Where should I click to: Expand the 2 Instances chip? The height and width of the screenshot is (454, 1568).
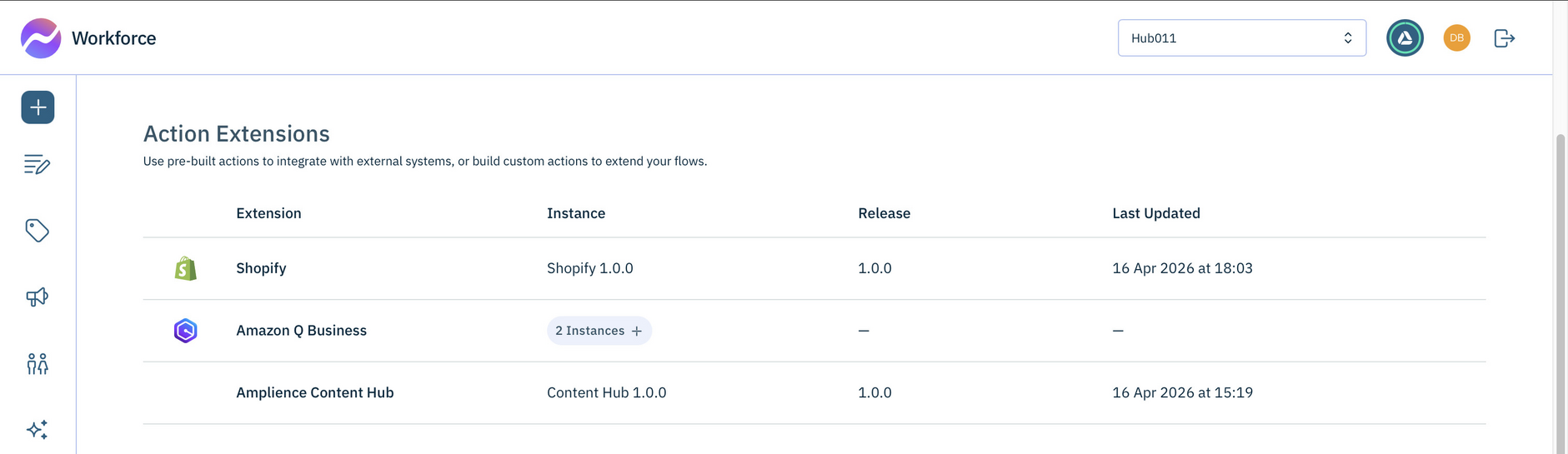pyautogui.click(x=599, y=331)
